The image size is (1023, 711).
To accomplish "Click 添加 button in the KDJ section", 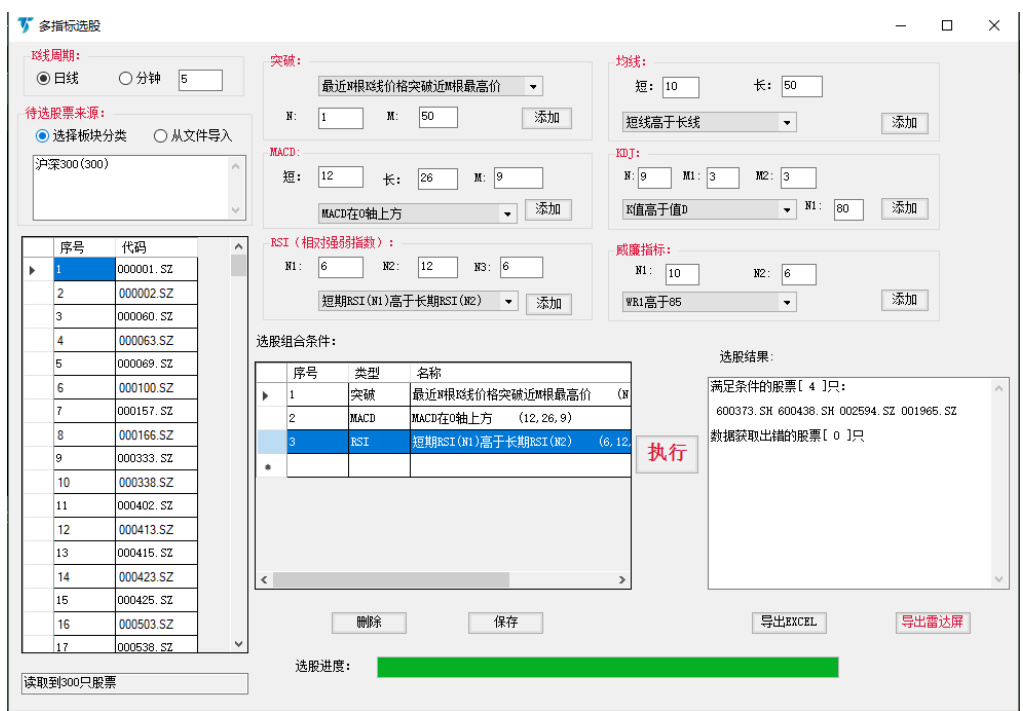I will 904,208.
